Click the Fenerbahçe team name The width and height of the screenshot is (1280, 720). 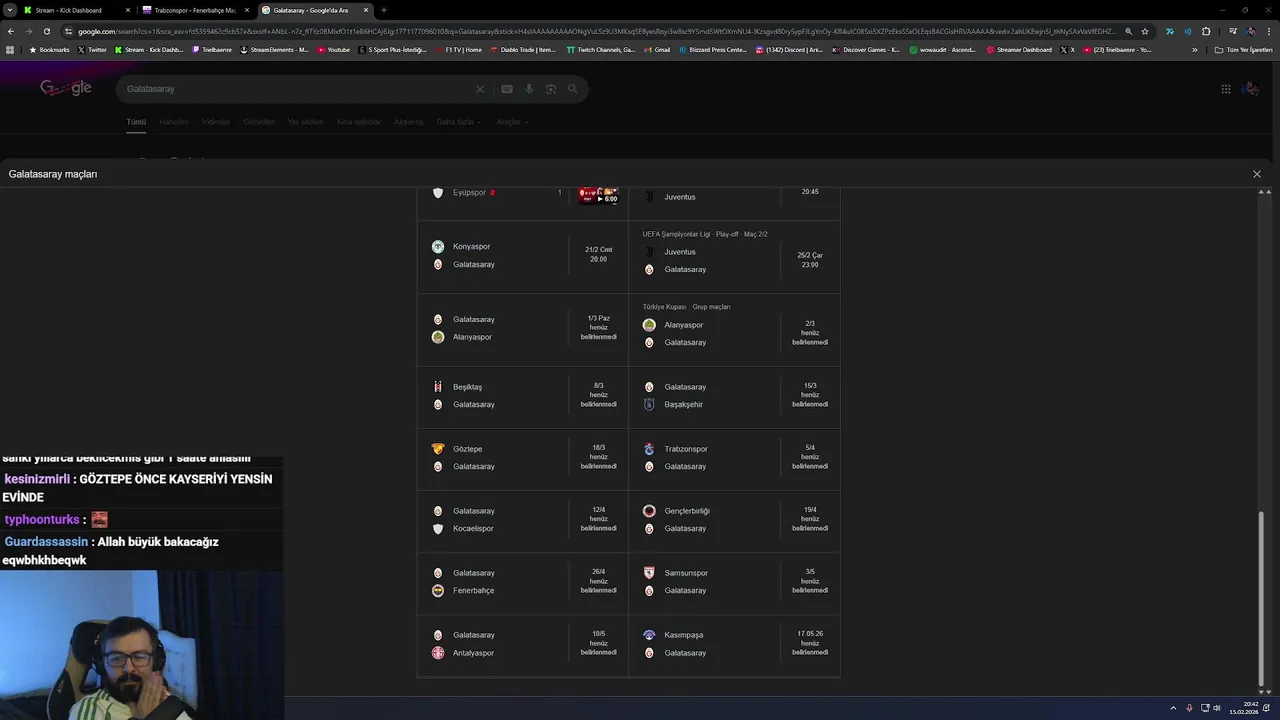tap(473, 591)
